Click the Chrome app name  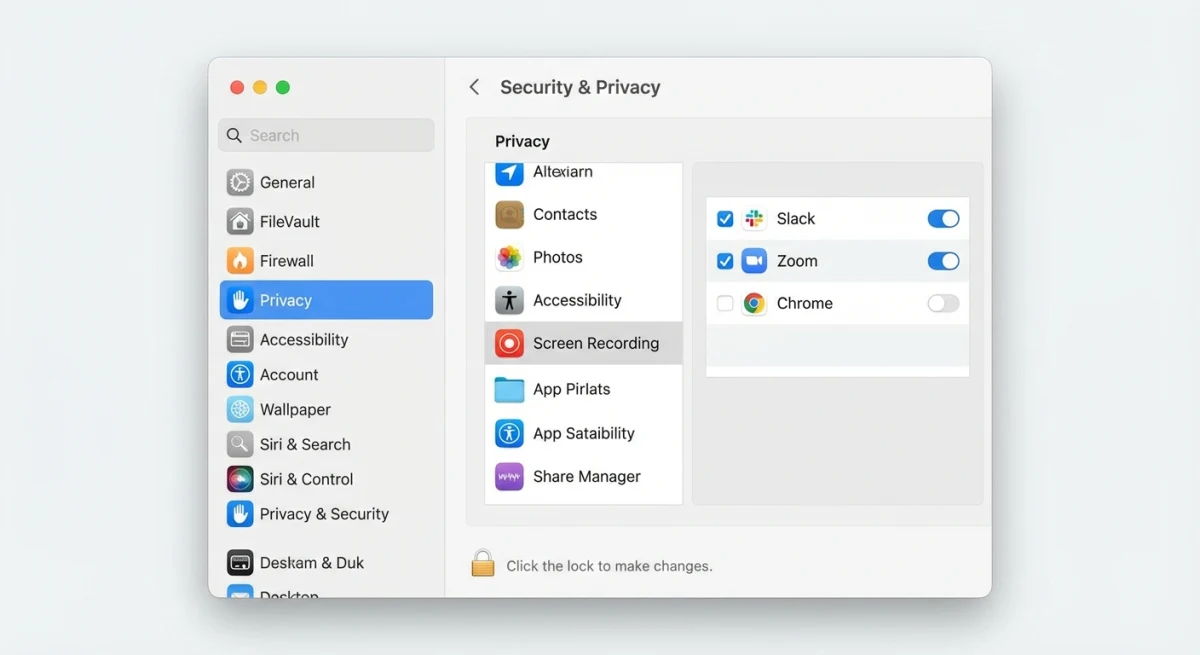point(805,303)
